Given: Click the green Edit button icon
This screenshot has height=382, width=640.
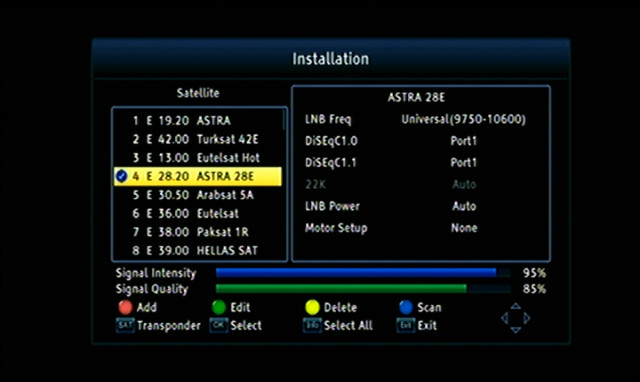Looking at the screenshot, I should pos(219,307).
